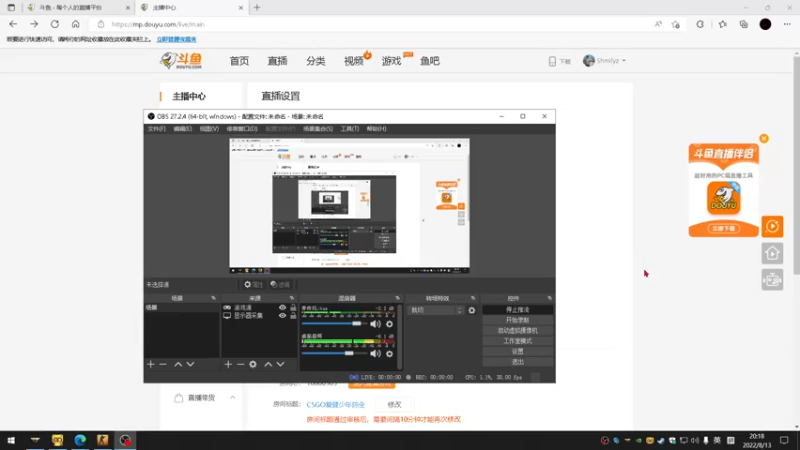Move the source up in the Sources panel
The width and height of the screenshot is (800, 450).
click(268, 364)
